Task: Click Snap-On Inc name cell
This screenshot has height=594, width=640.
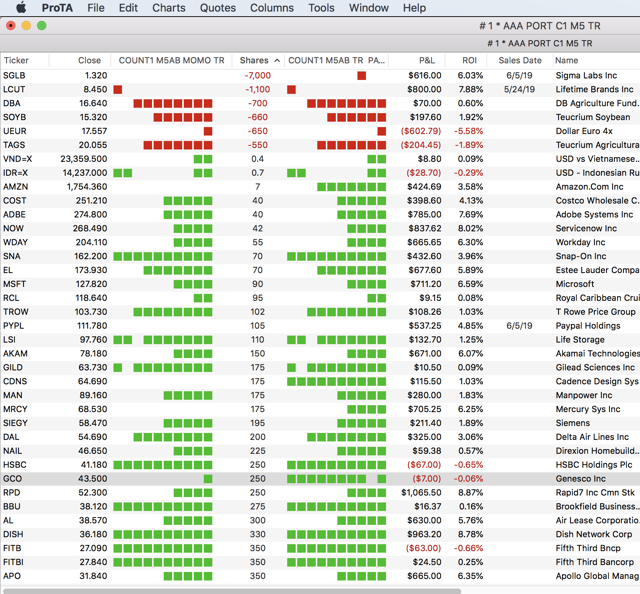Action: click(x=581, y=256)
